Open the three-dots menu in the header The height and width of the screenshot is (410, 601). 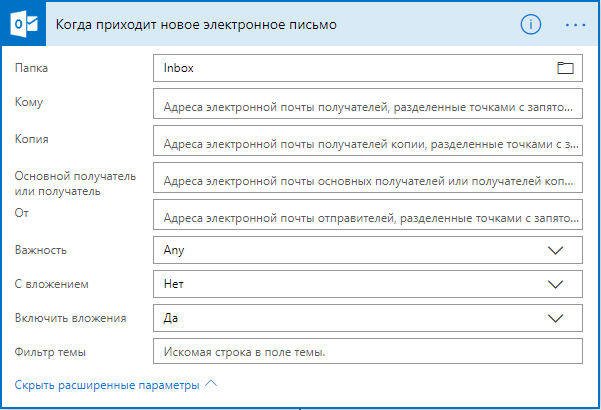[x=575, y=25]
